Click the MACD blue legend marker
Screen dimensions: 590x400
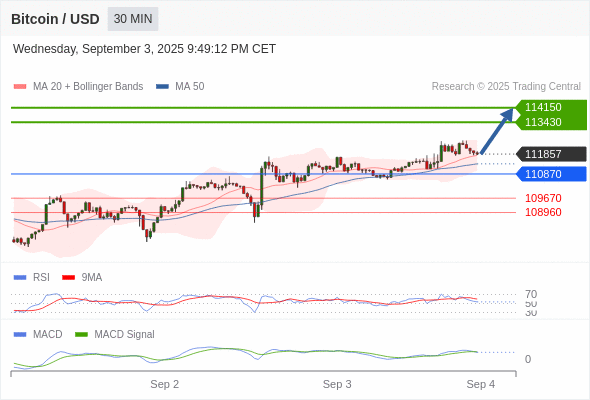click(x=20, y=335)
